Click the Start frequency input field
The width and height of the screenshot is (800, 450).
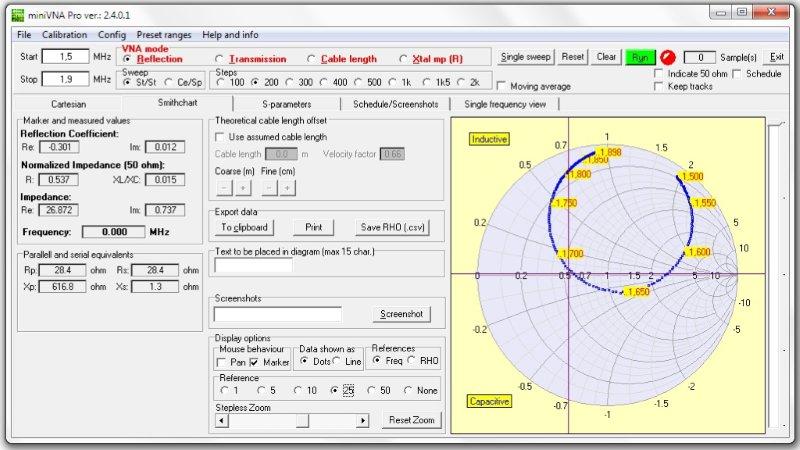click(65, 57)
